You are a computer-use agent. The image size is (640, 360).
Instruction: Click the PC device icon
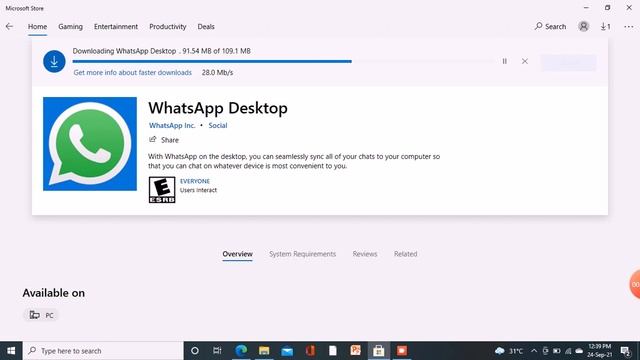[x=35, y=315]
